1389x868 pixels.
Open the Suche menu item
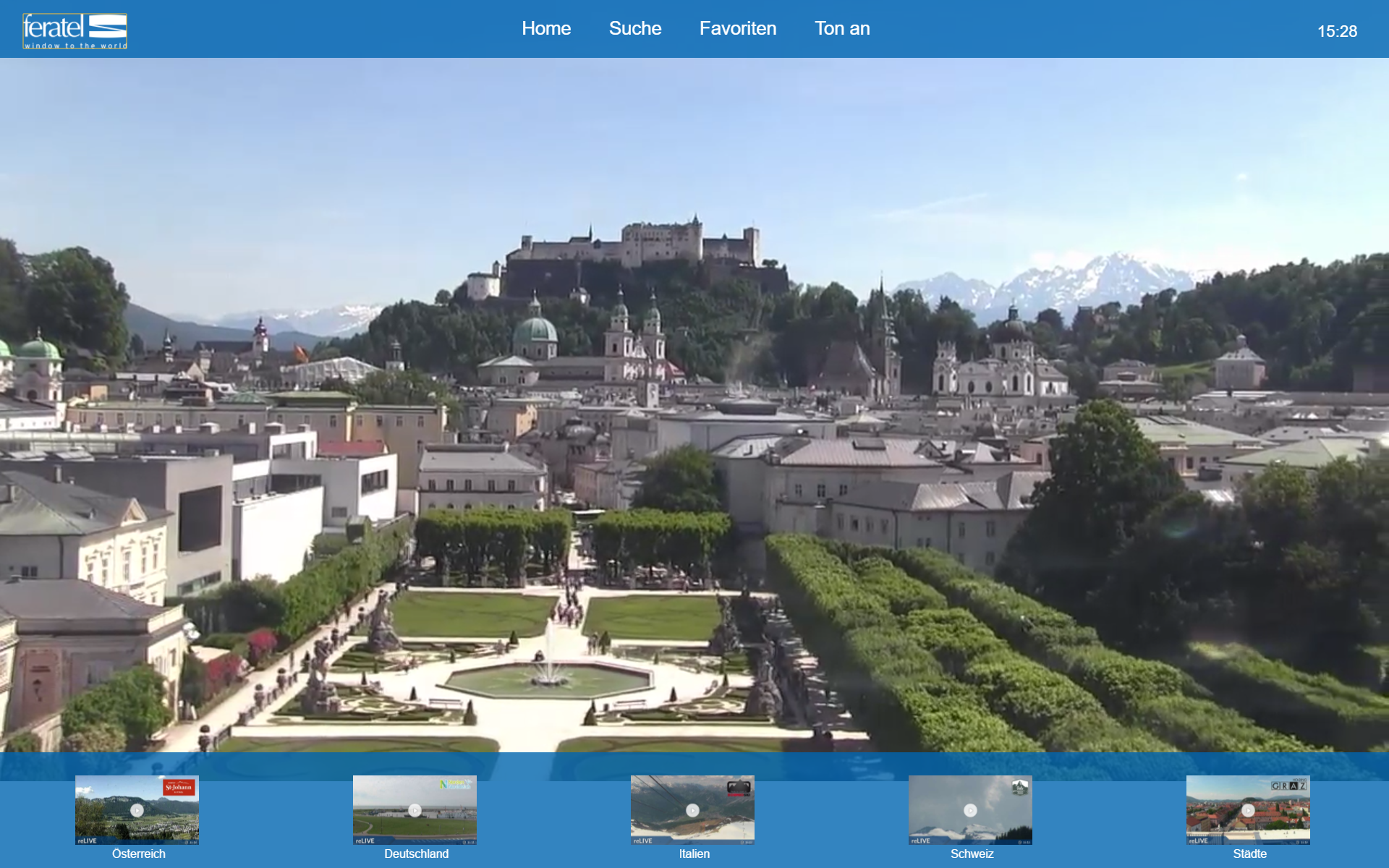coord(635,29)
